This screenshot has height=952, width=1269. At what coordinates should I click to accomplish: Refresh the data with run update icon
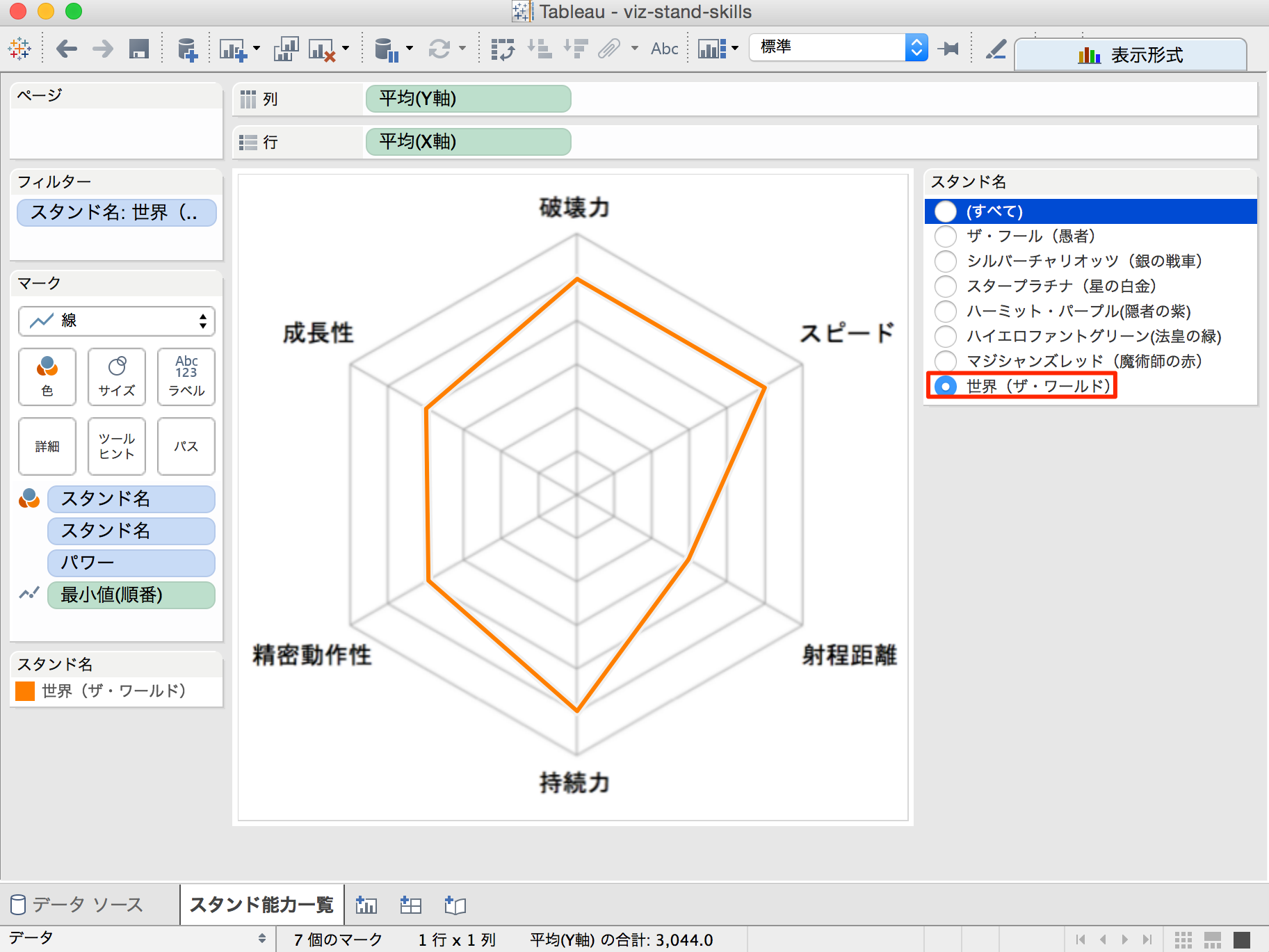(439, 49)
